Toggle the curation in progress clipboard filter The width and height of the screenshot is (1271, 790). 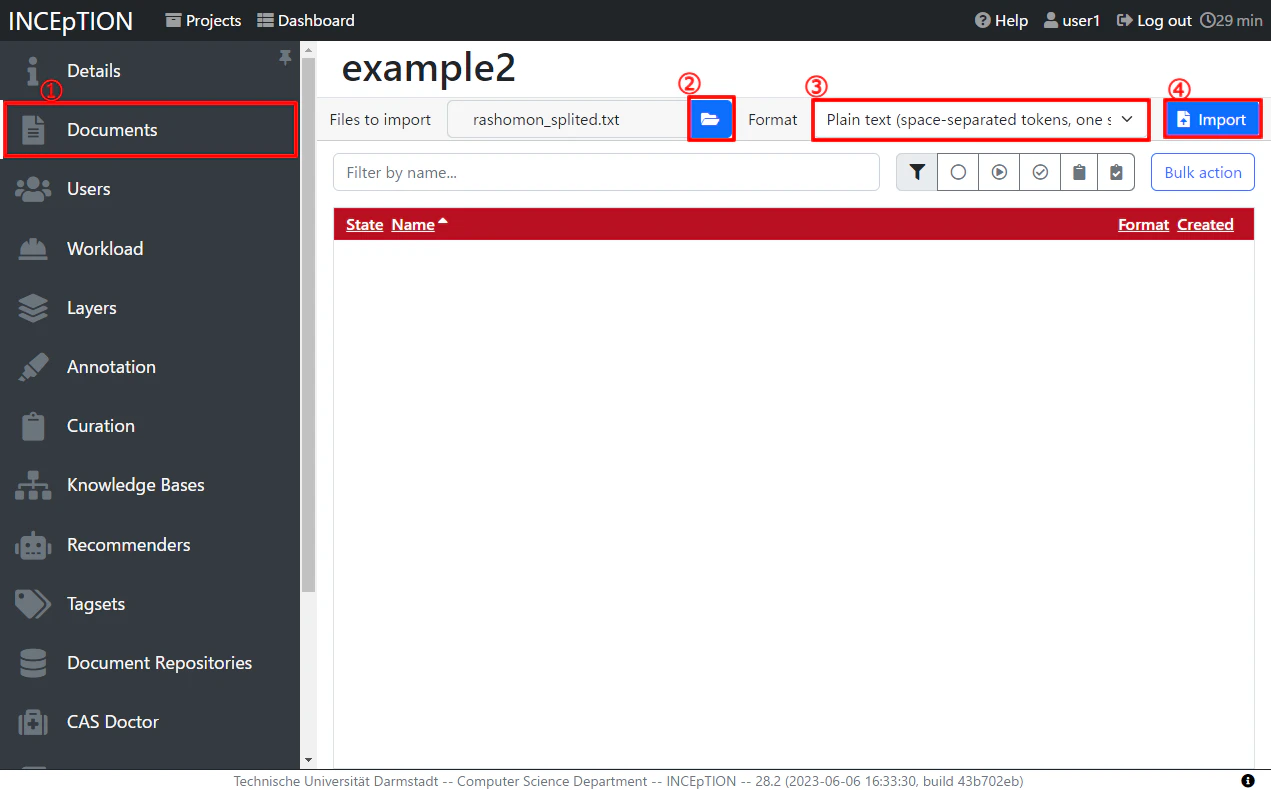[x=1079, y=172]
